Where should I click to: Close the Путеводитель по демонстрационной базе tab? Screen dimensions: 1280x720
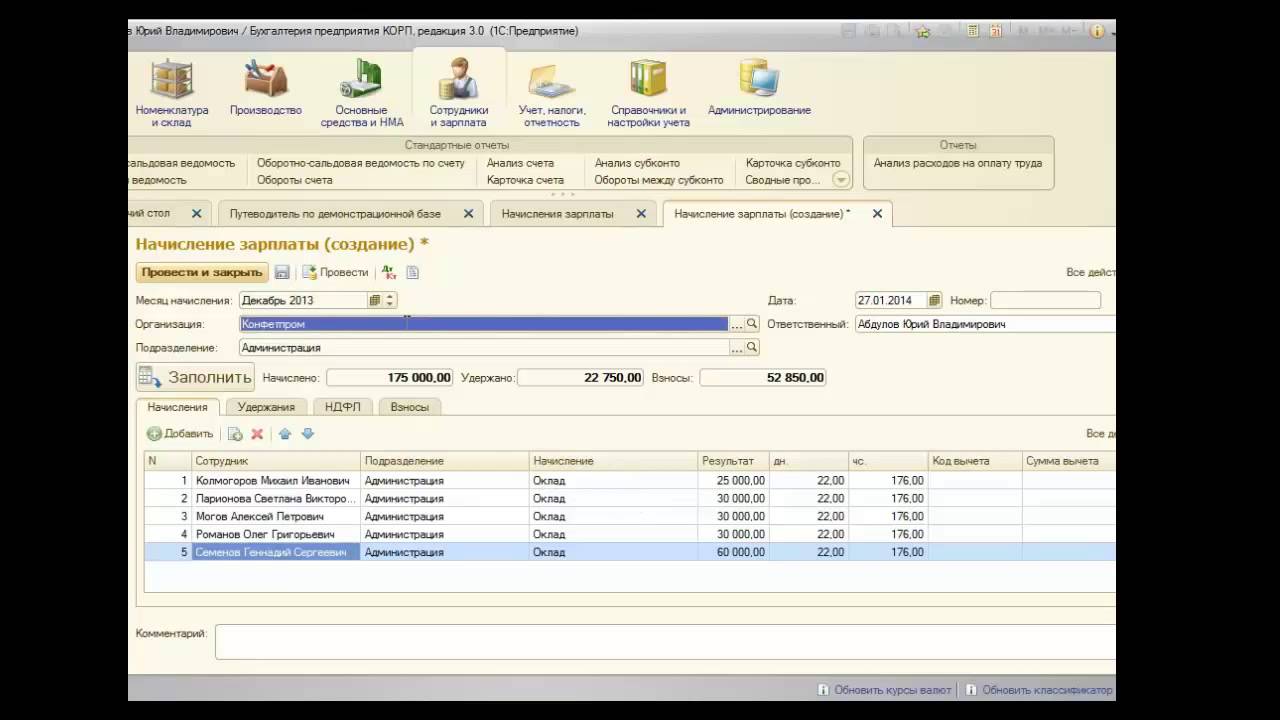pyautogui.click(x=468, y=214)
